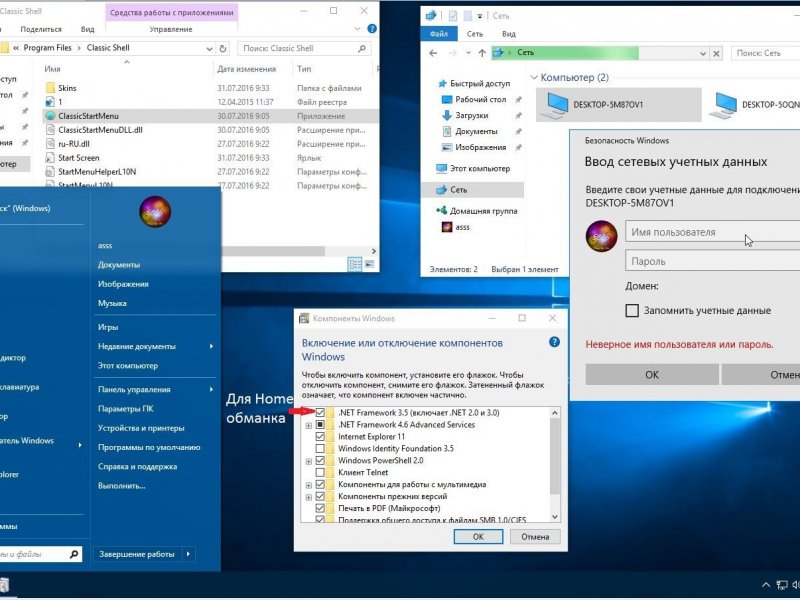
Task: Open Управление tab in Classic Shell window
Action: [171, 29]
